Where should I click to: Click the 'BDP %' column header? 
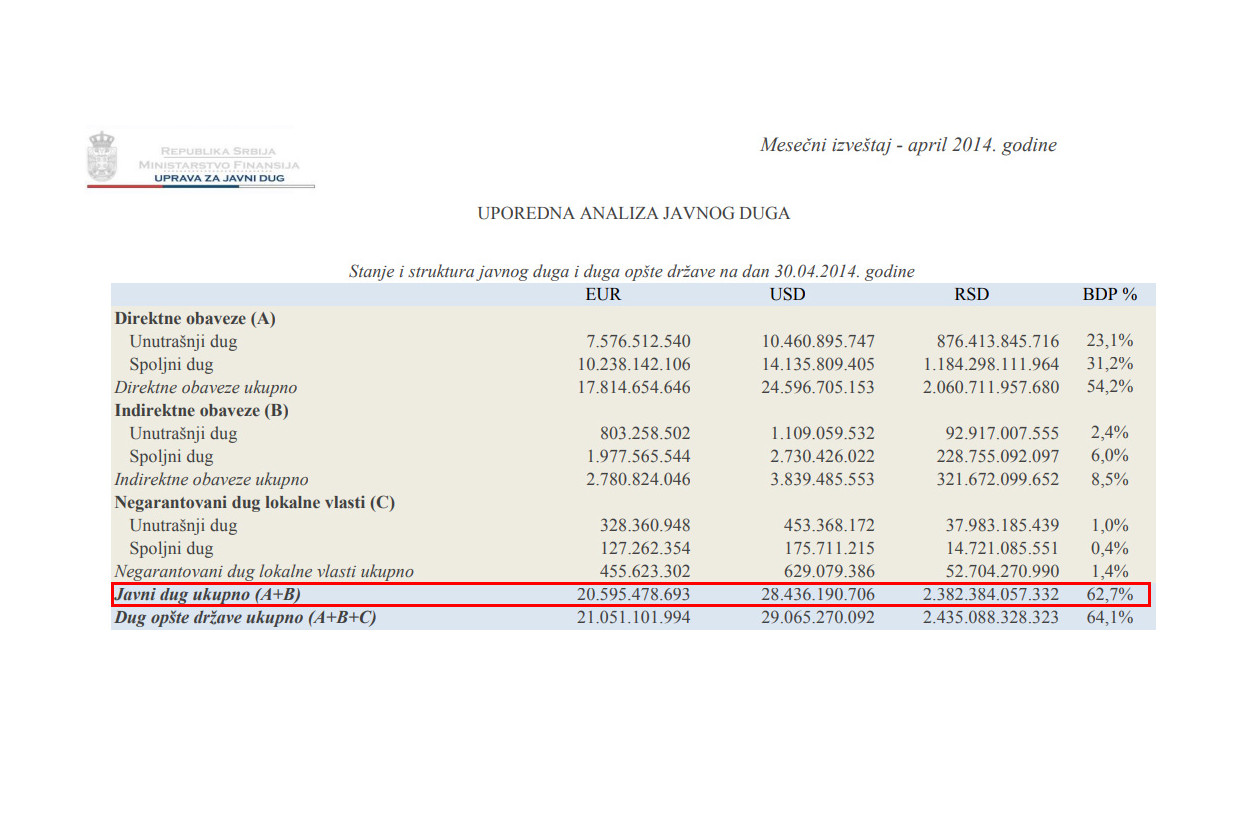(x=1109, y=294)
